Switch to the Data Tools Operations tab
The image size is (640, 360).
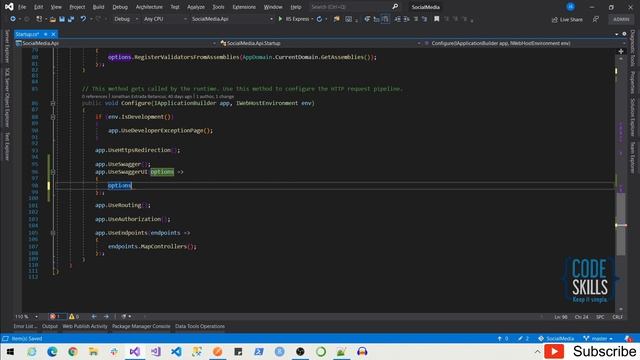200,326
